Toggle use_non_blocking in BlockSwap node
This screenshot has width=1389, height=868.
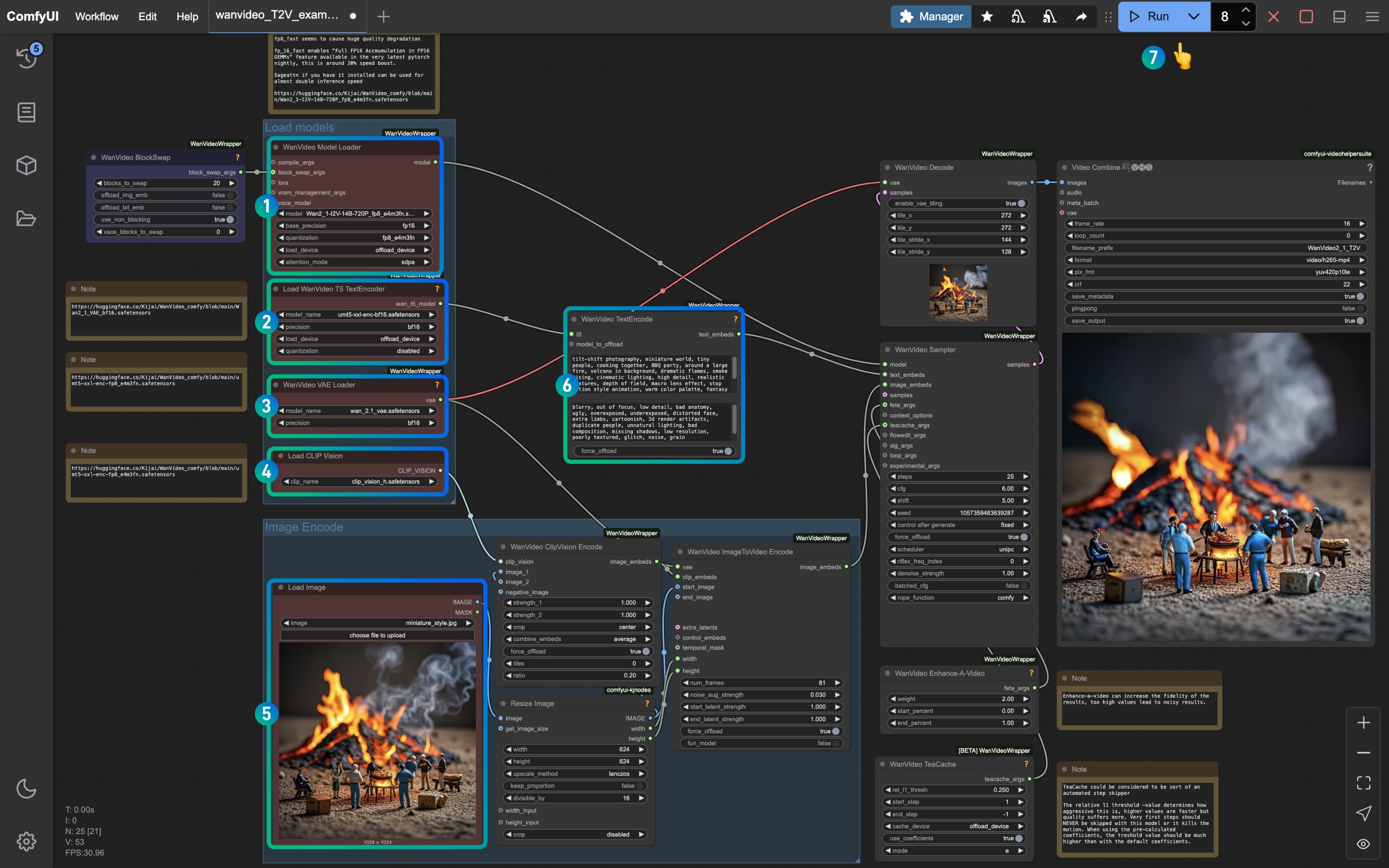[x=165, y=220]
